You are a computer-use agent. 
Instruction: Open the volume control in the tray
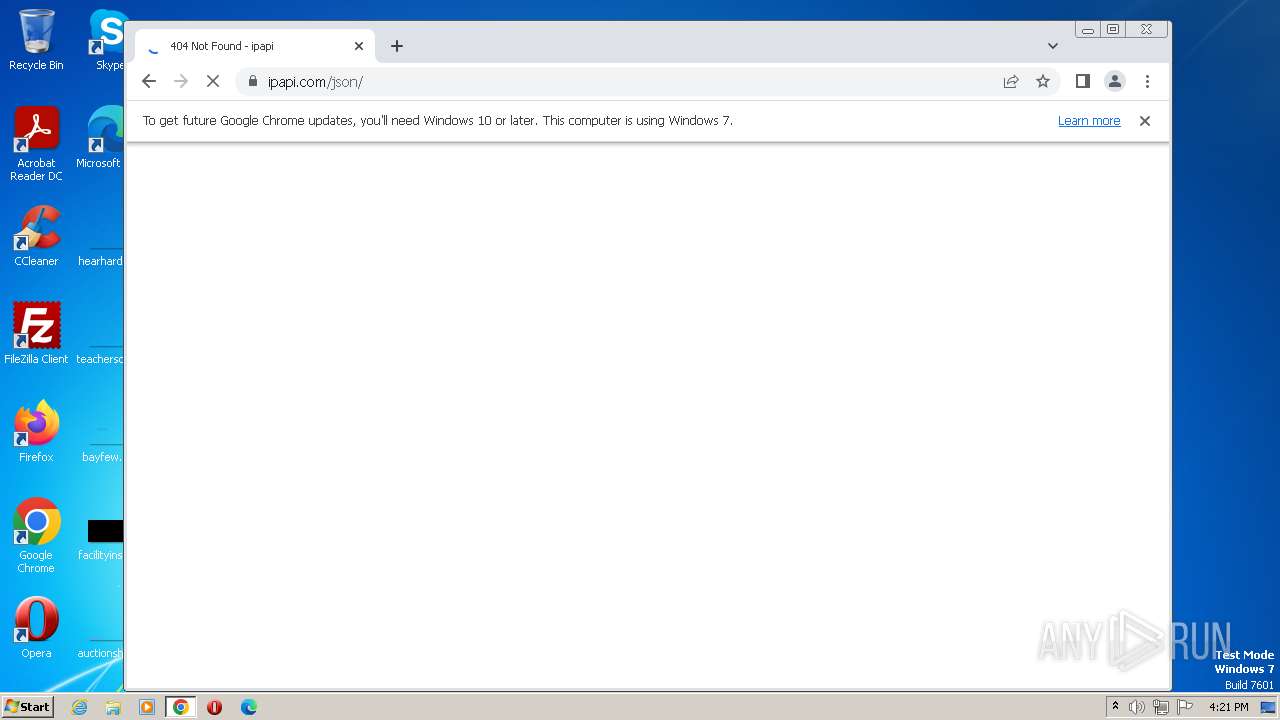point(1137,707)
